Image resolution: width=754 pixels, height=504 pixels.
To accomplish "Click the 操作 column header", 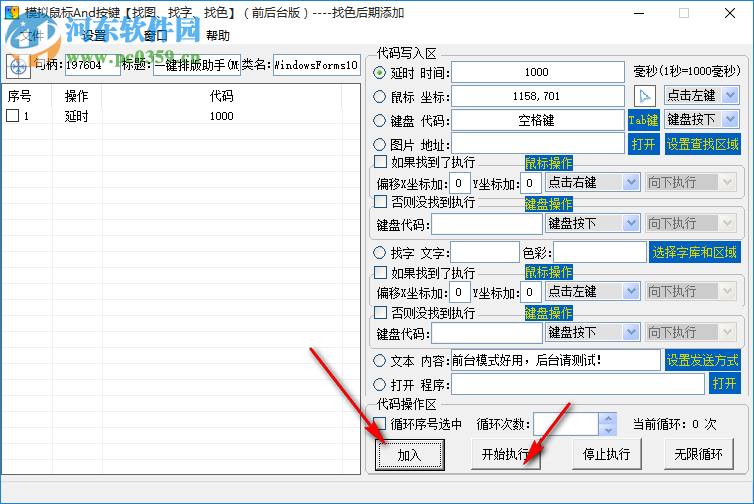I will coord(76,96).
